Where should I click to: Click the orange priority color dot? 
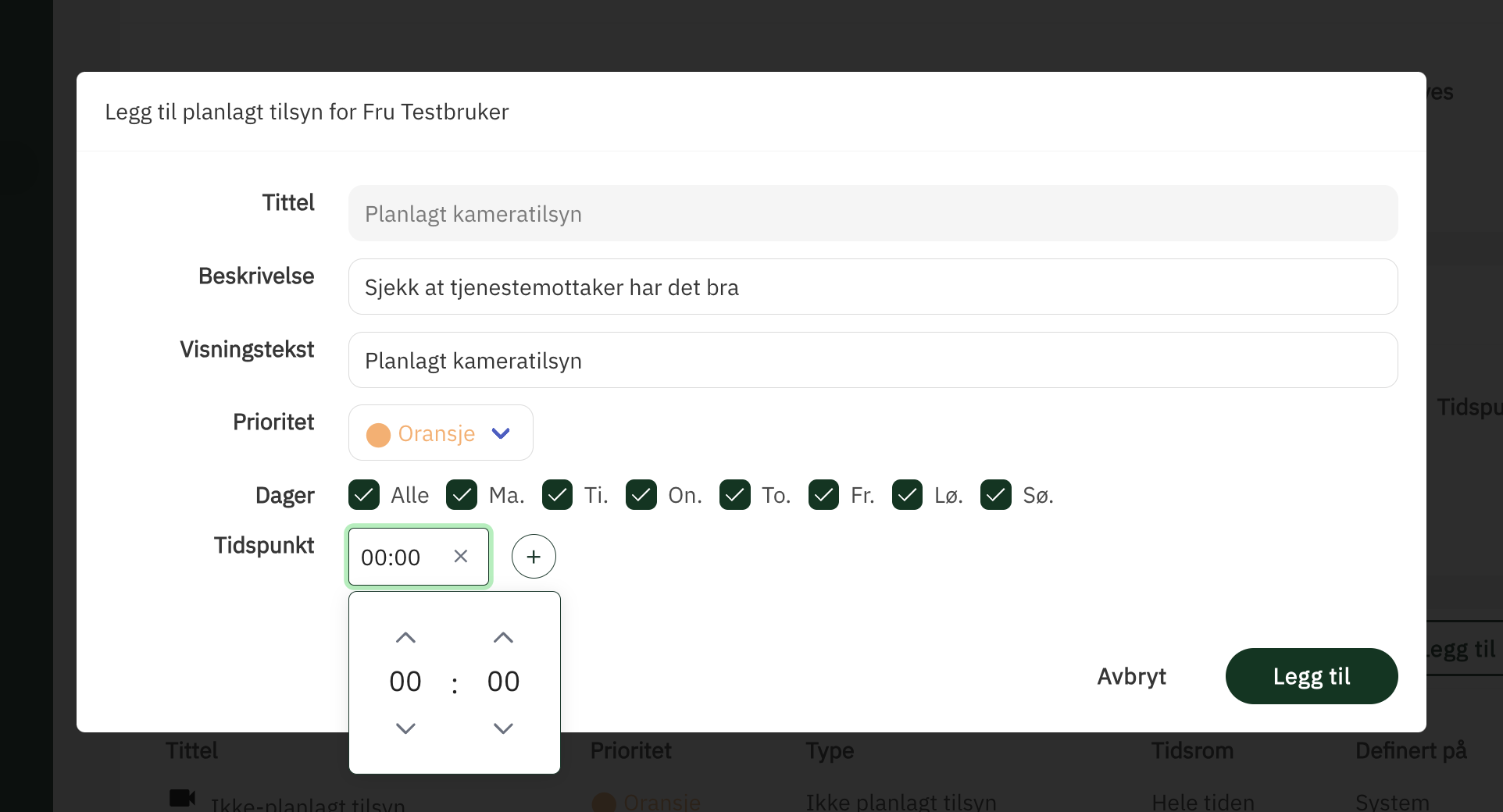pyautogui.click(x=378, y=435)
